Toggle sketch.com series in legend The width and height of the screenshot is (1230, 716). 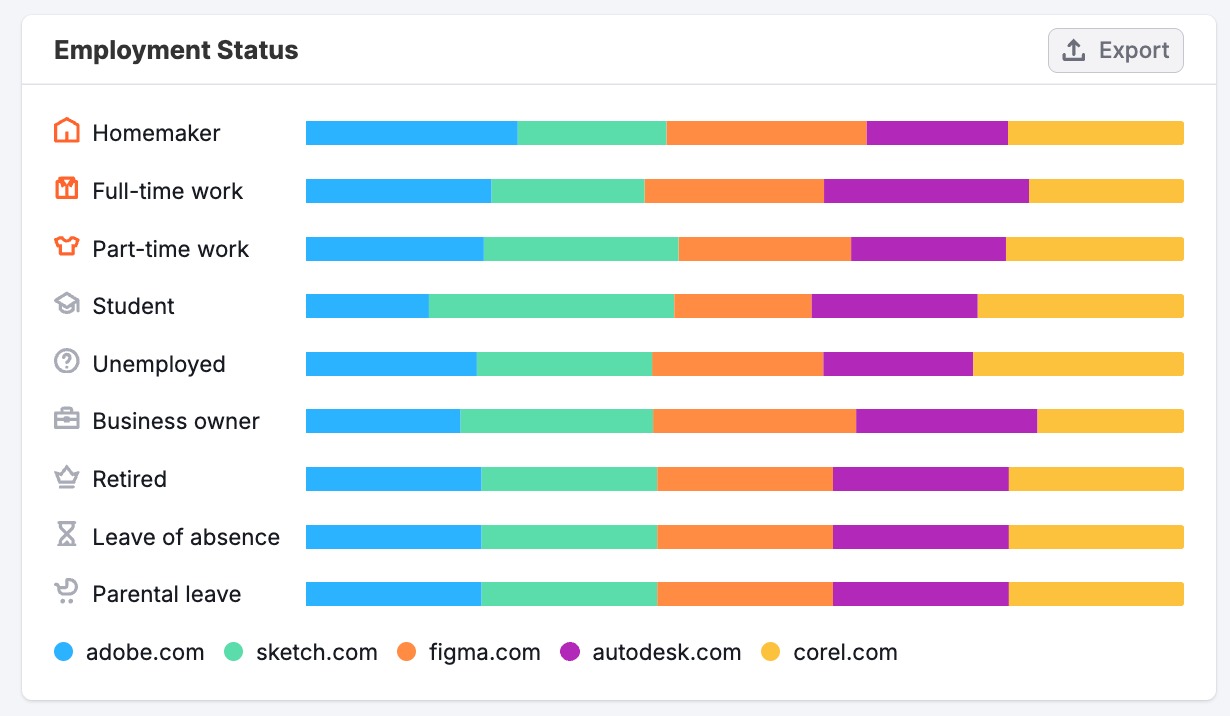pos(301,653)
